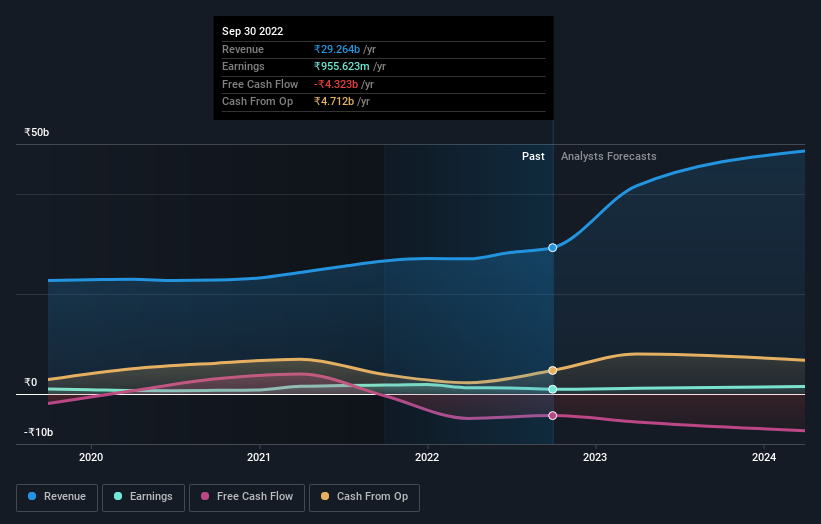Screen dimensions: 821x524
Task: Toggle the Earnings legend button
Action: (x=143, y=497)
